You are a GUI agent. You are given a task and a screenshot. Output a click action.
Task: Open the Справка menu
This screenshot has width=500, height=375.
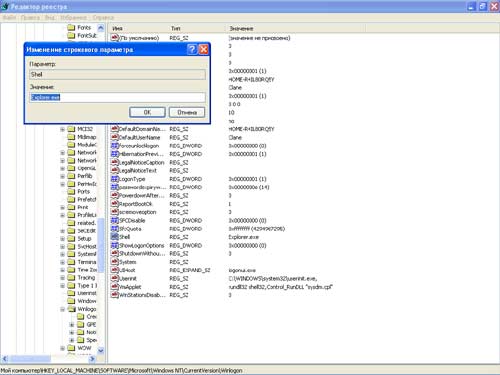coord(103,17)
